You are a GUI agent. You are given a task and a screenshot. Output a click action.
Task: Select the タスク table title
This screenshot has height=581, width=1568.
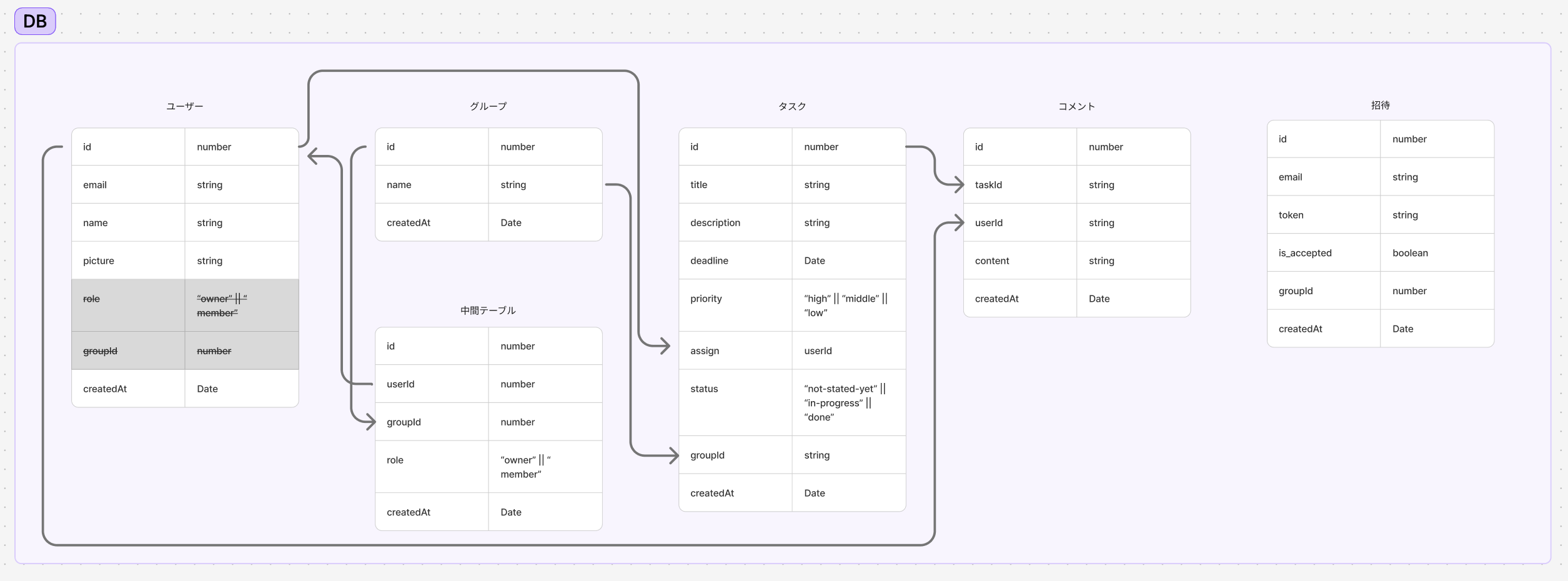pos(792,106)
